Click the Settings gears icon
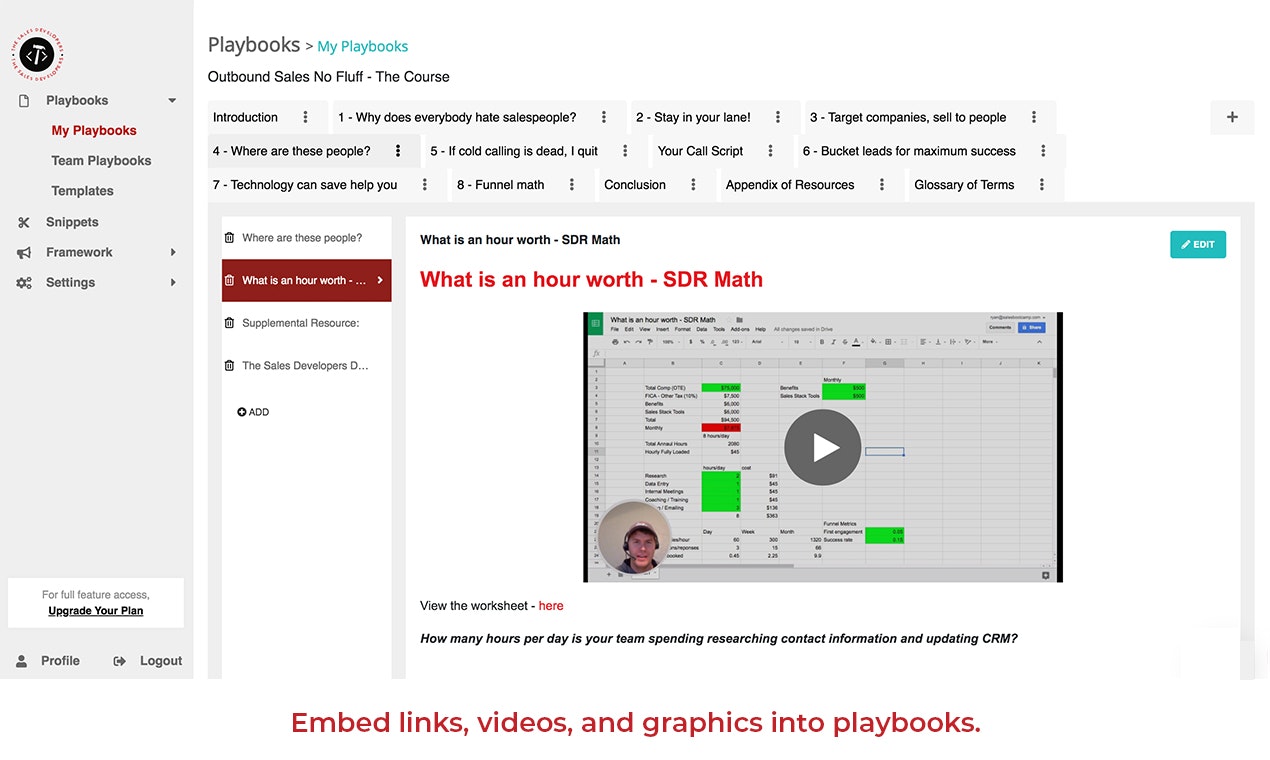This screenshot has height=760, width=1270. click(24, 283)
